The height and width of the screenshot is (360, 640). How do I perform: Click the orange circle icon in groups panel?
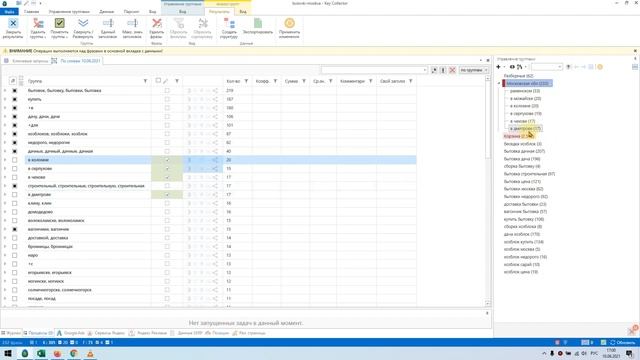pyautogui.click(x=600, y=67)
